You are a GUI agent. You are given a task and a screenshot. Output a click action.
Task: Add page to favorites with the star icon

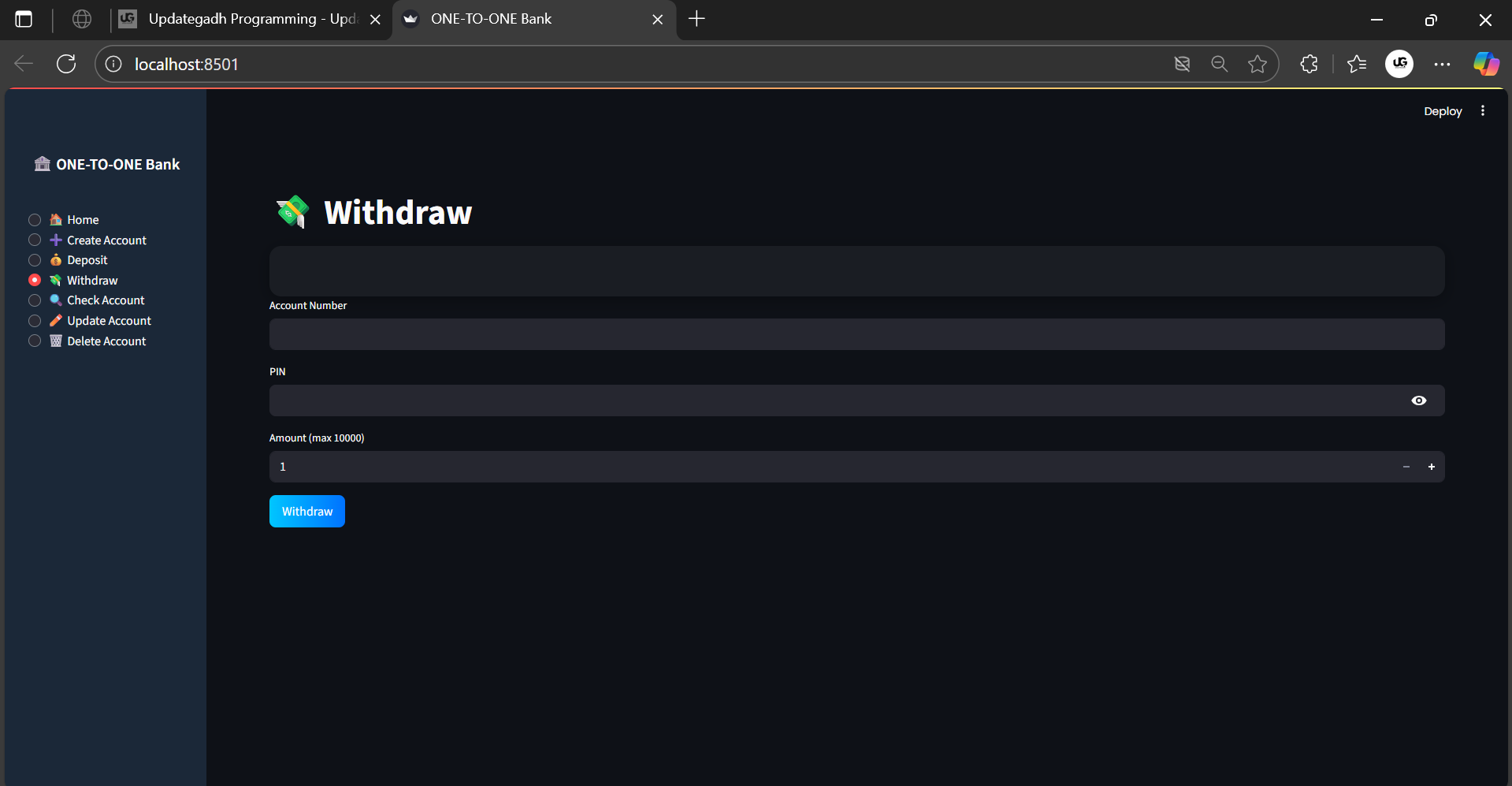coord(1258,64)
